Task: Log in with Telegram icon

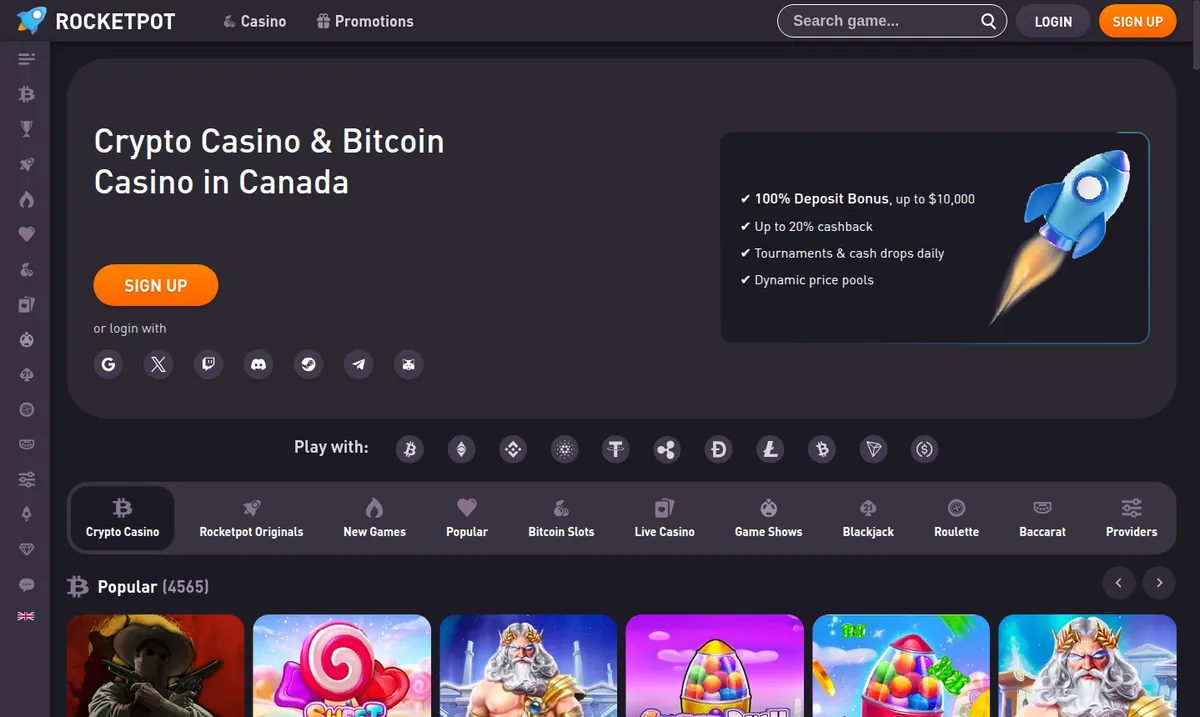Action: 359,365
